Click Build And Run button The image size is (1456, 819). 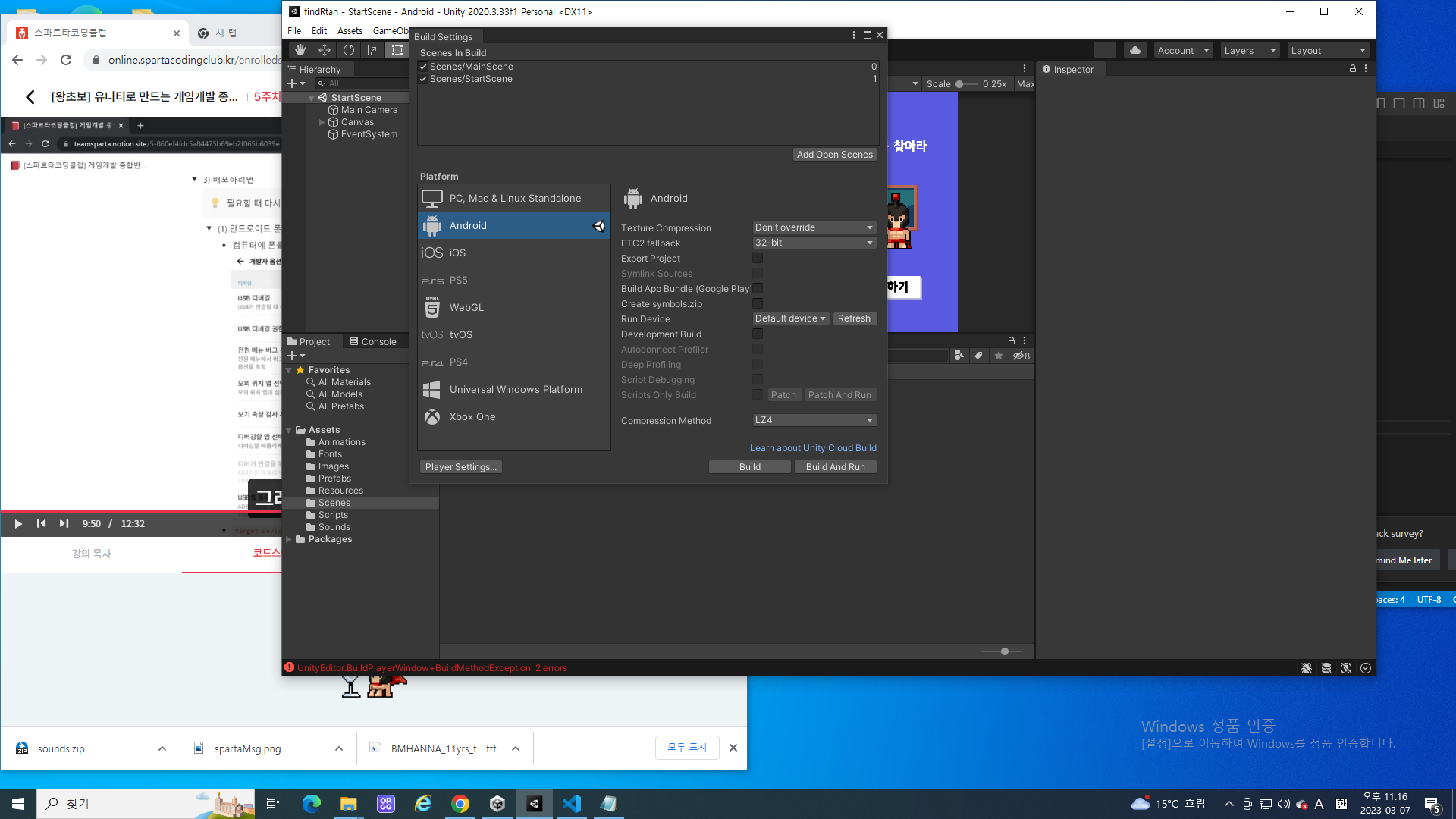(836, 467)
